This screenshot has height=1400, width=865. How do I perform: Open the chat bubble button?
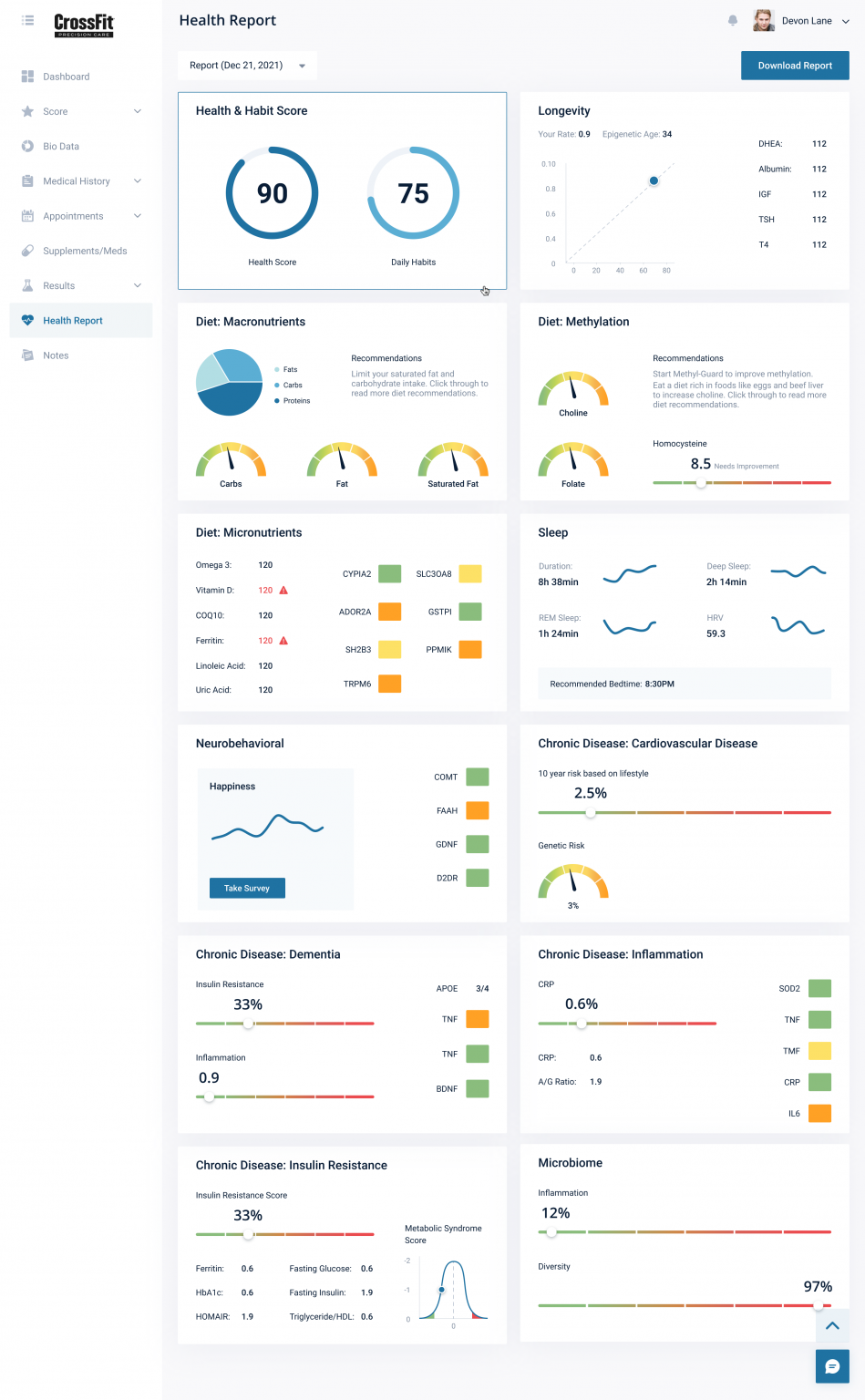click(x=832, y=1366)
